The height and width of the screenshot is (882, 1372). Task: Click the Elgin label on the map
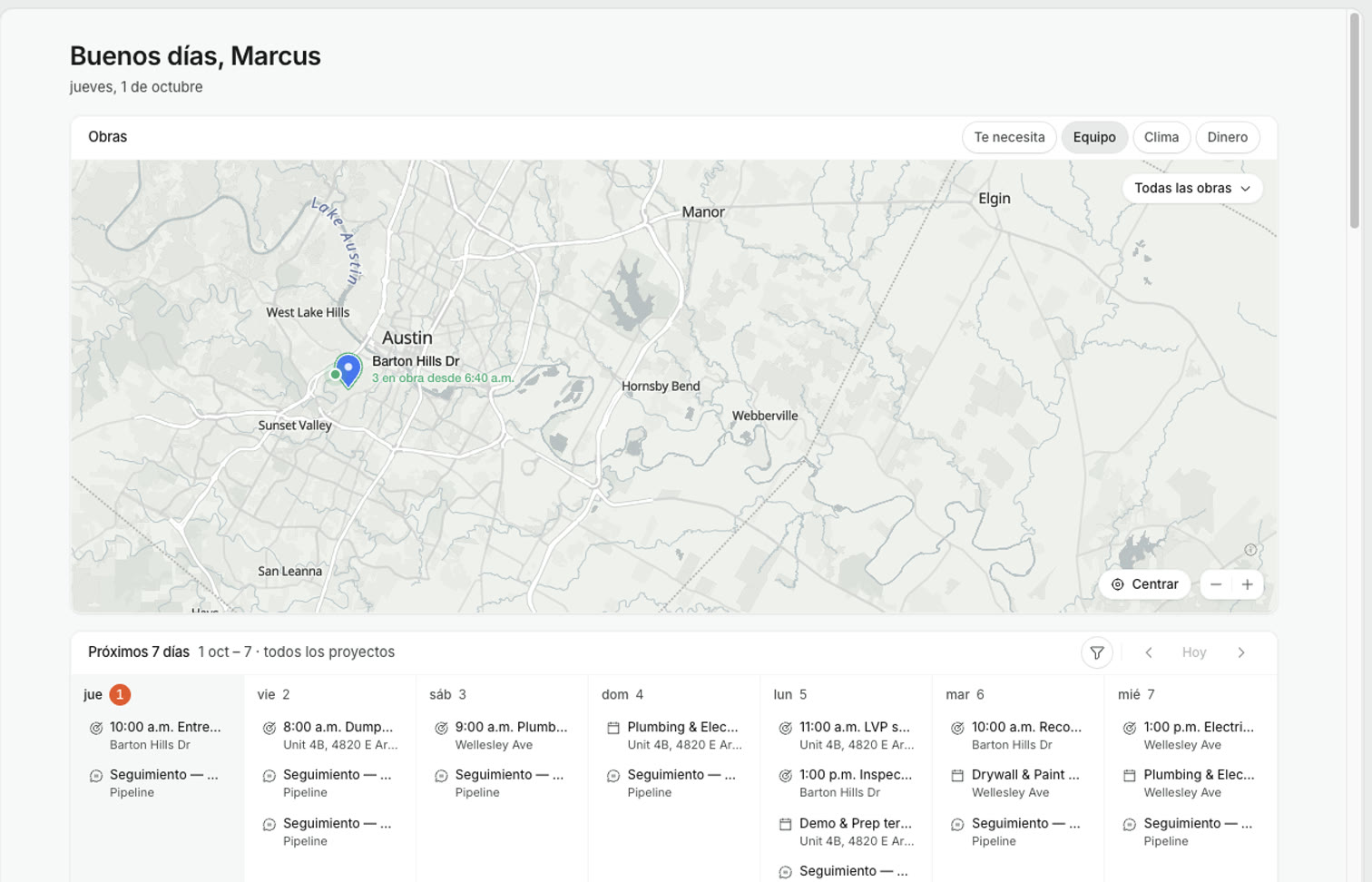tap(995, 199)
